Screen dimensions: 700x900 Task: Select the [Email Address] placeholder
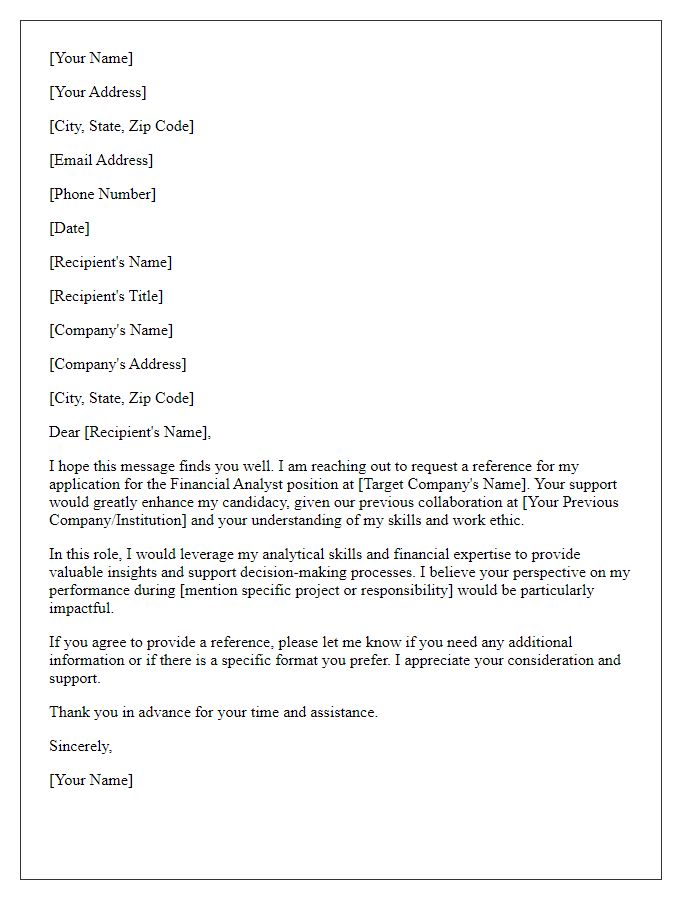coord(101,160)
